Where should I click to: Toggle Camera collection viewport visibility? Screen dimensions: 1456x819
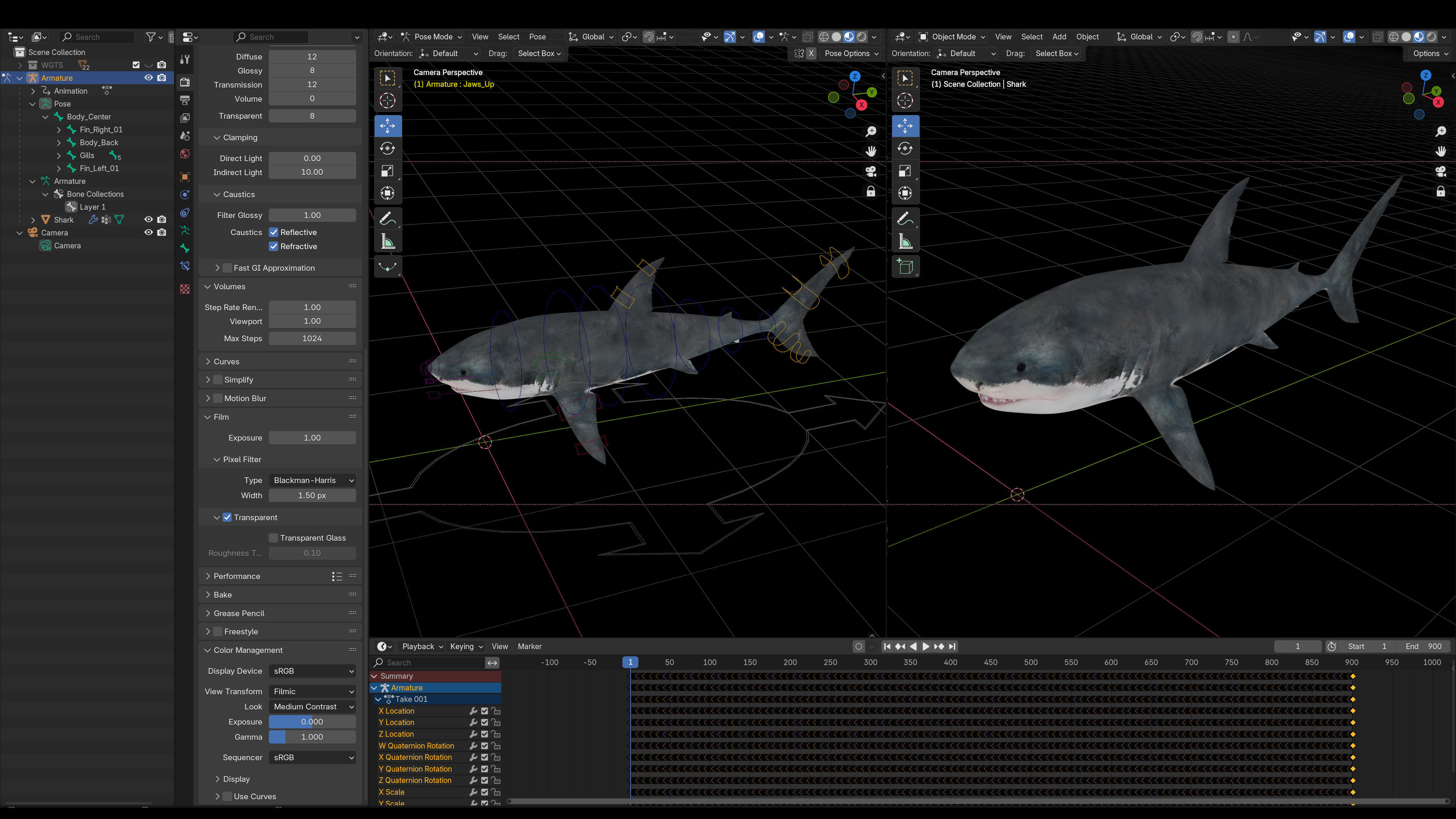pyautogui.click(x=149, y=232)
